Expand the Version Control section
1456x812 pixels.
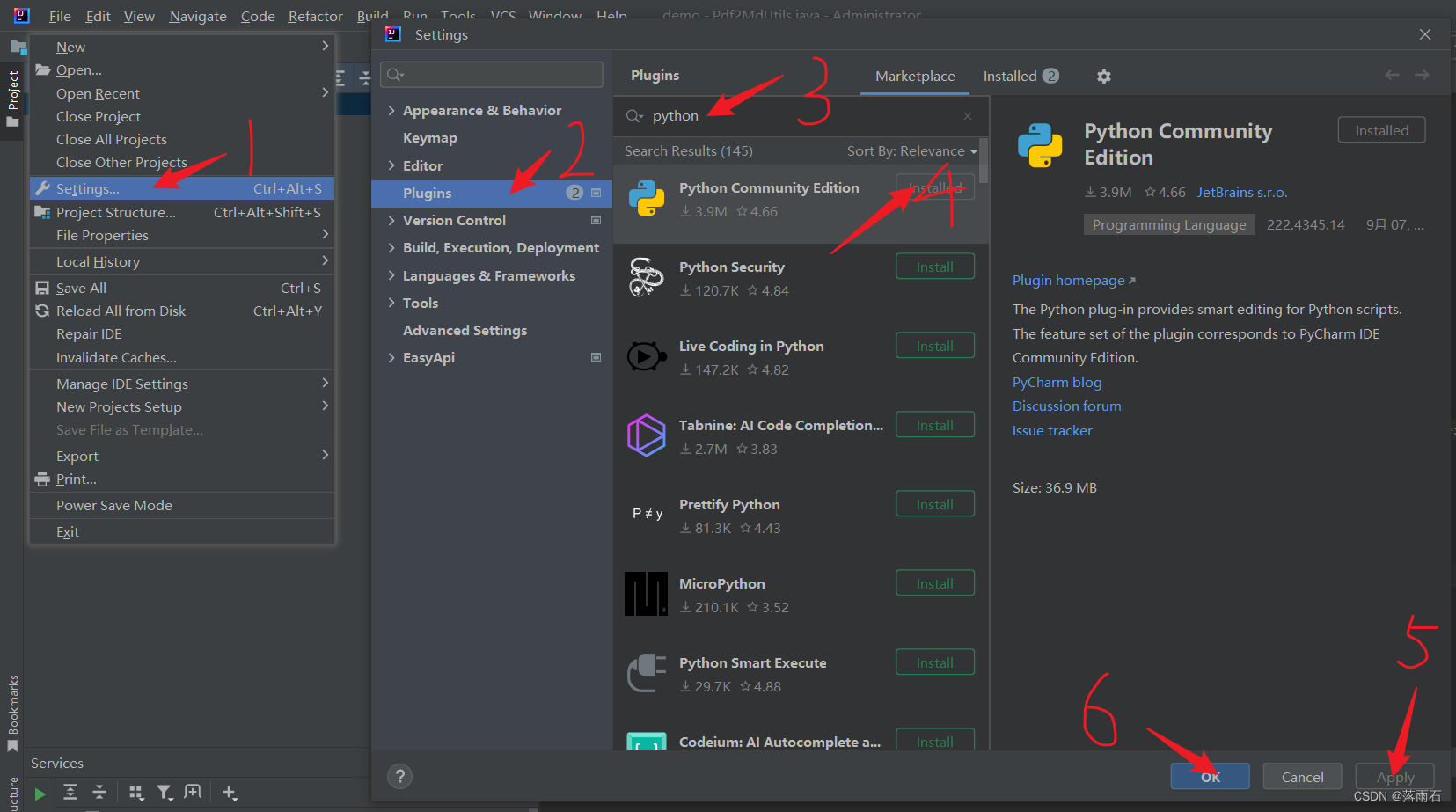coord(393,220)
